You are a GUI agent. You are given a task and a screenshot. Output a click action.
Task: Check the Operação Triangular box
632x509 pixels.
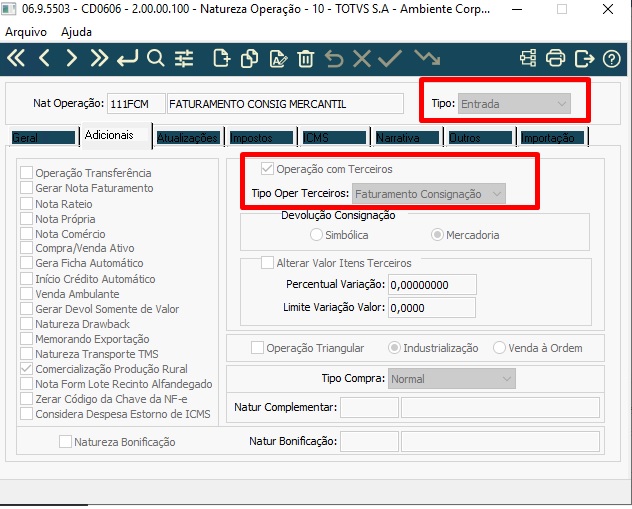pos(257,347)
